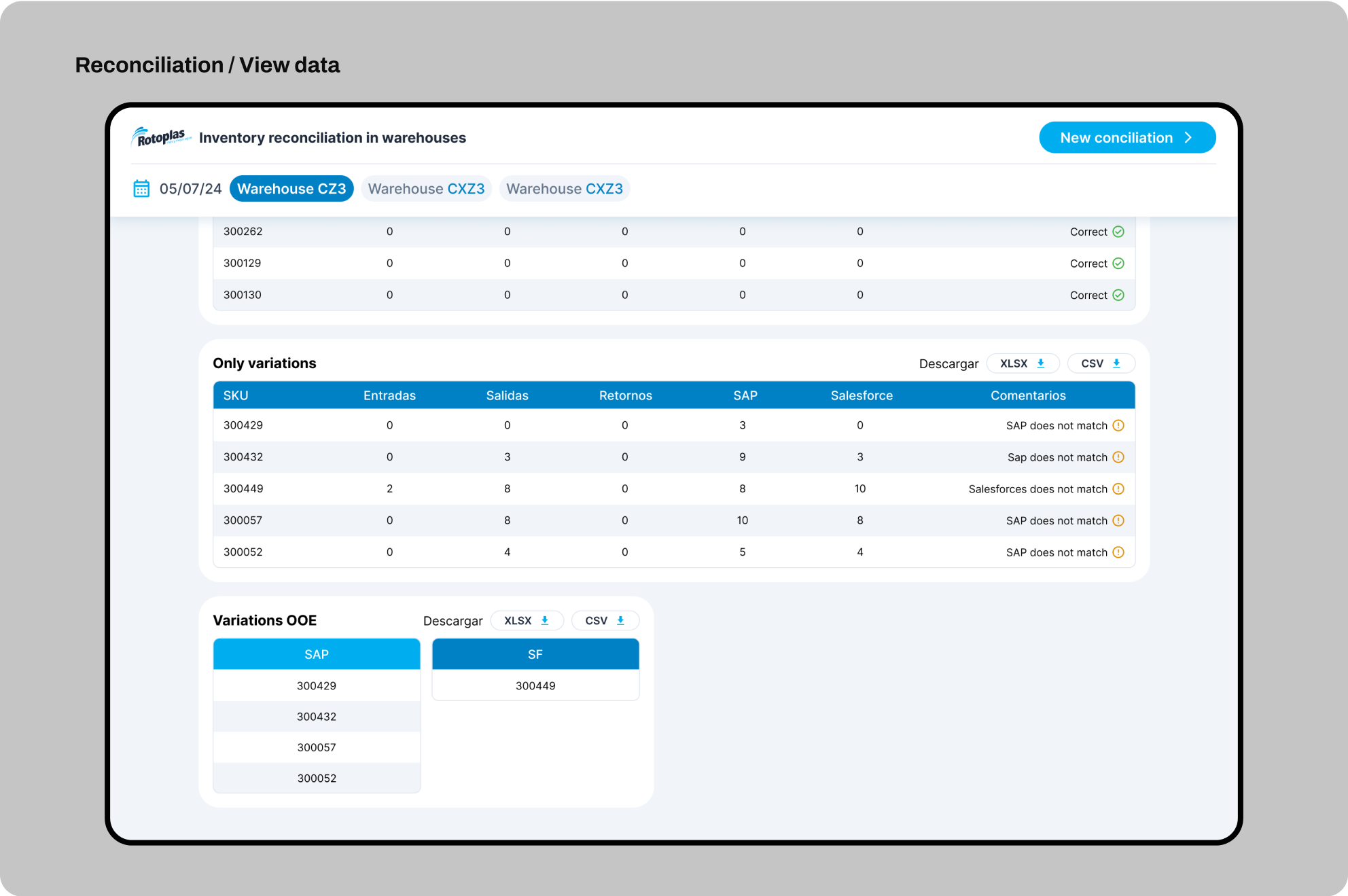Click the warning icon for SKU 300449
The width and height of the screenshot is (1348, 896).
coord(1118,489)
